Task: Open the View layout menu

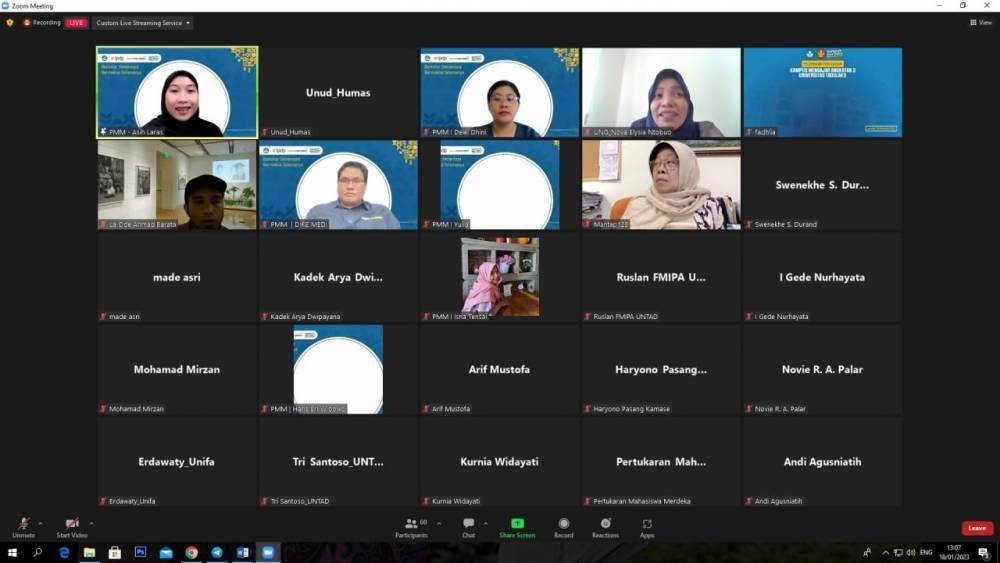Action: pos(980,22)
